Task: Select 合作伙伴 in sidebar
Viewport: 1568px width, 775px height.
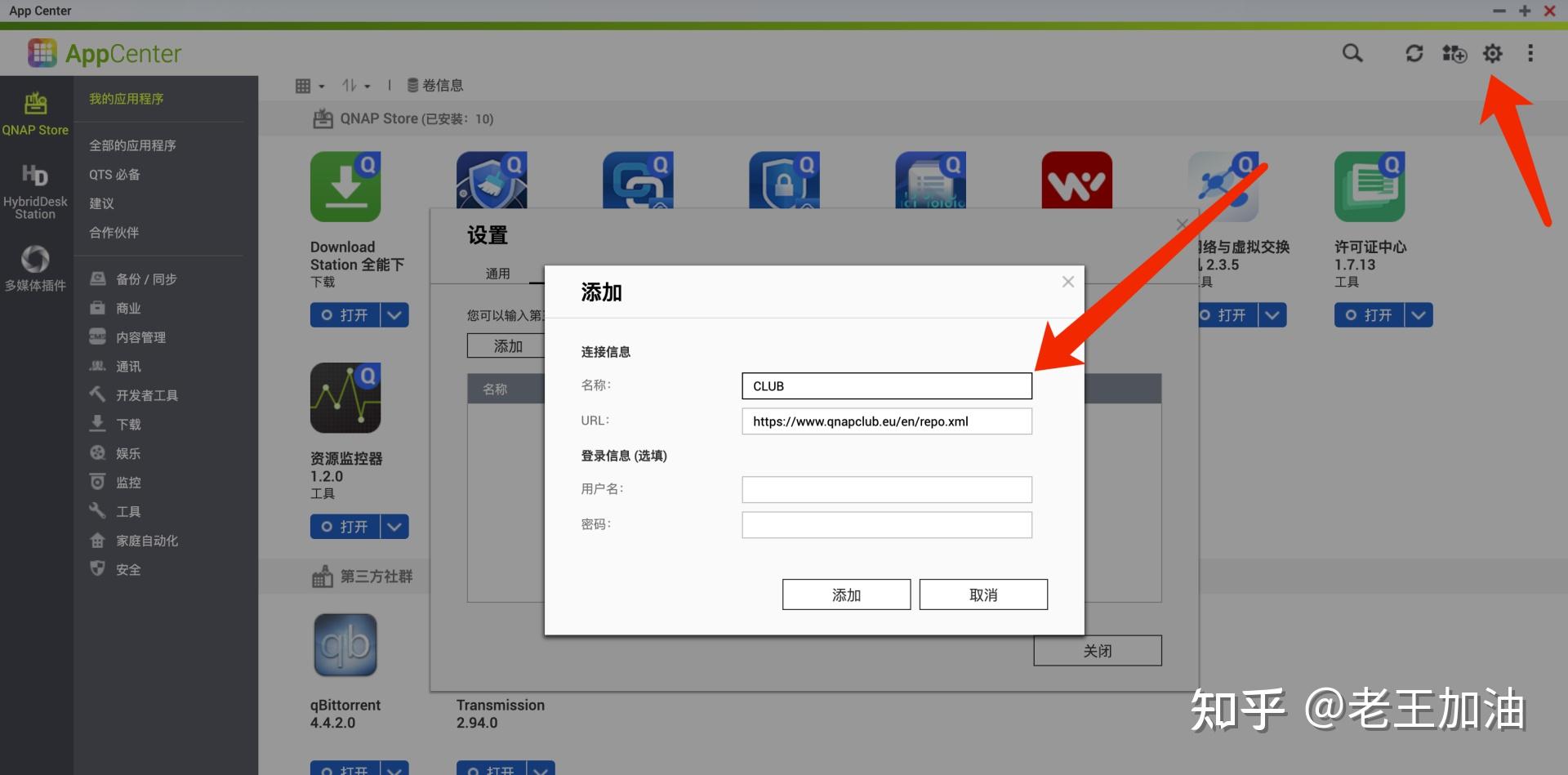Action: (x=114, y=233)
